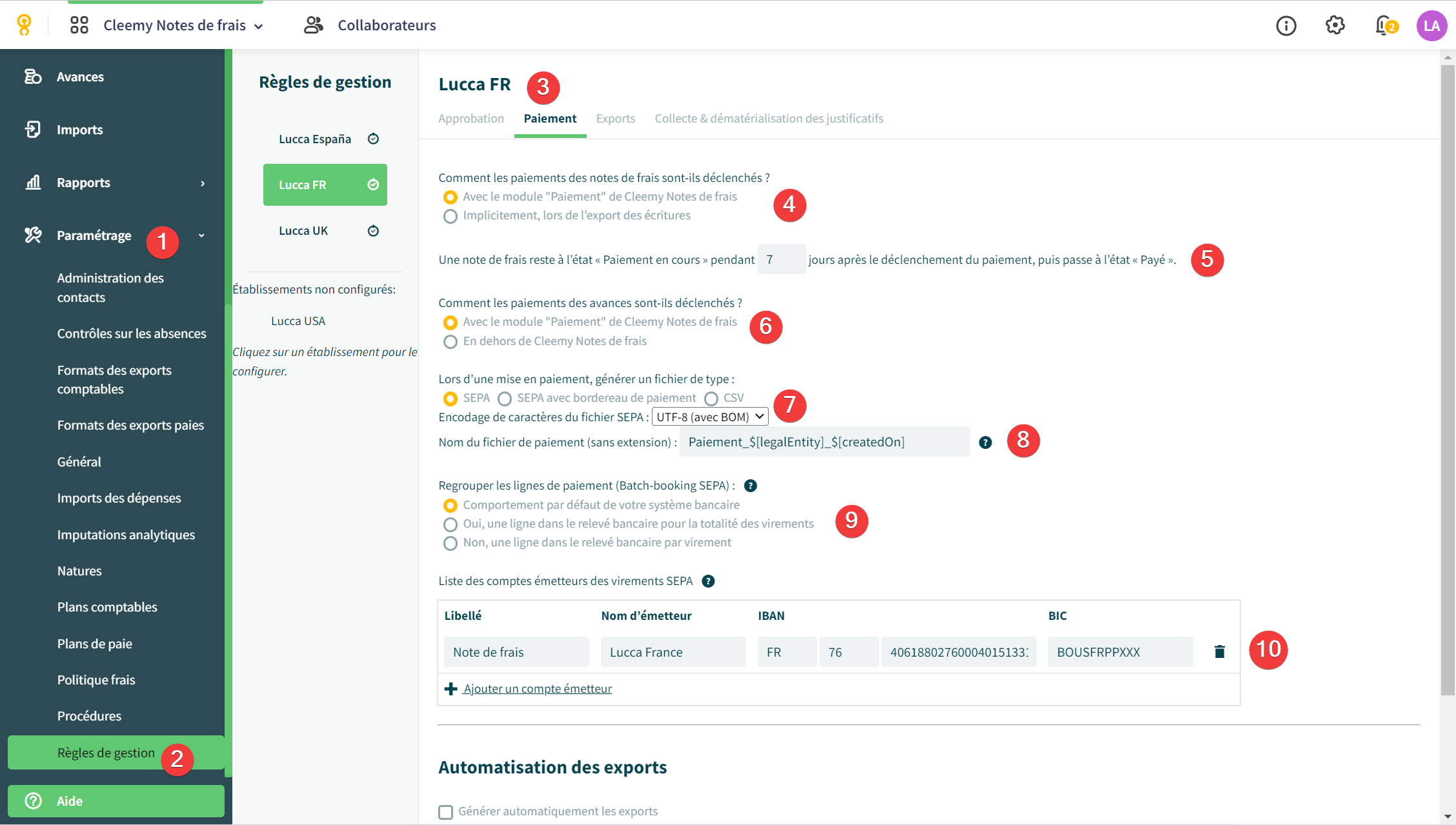Image resolution: width=1456 pixels, height=825 pixels.
Task: Click the Rapports chart icon
Action: coord(33,183)
